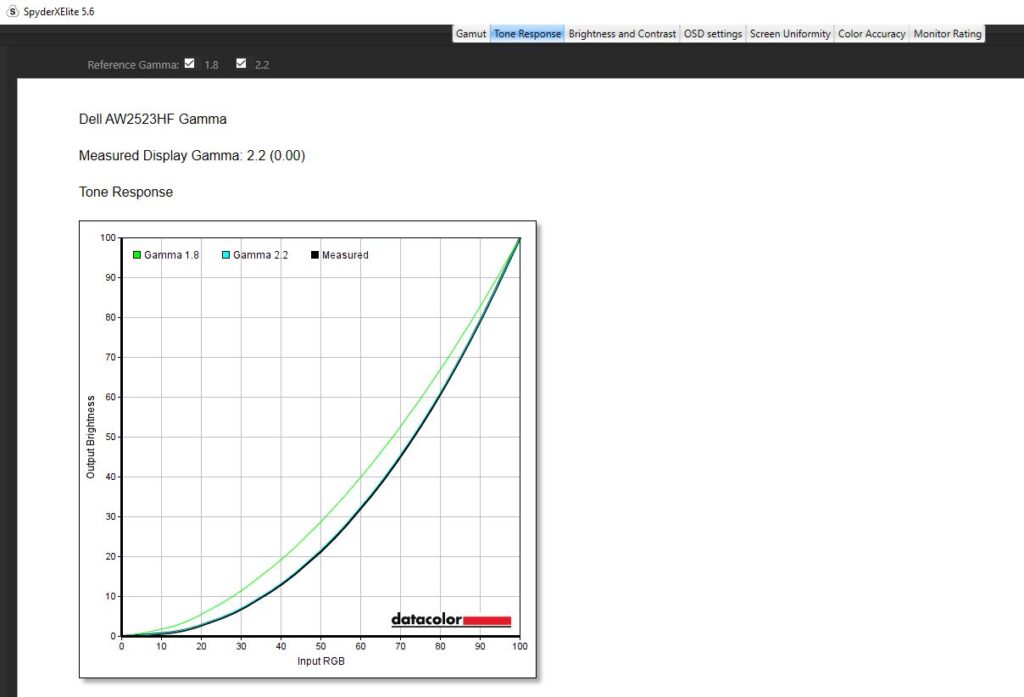This screenshot has width=1024, height=697.
Task: Click the Input RGB axis label
Action: click(x=321, y=661)
